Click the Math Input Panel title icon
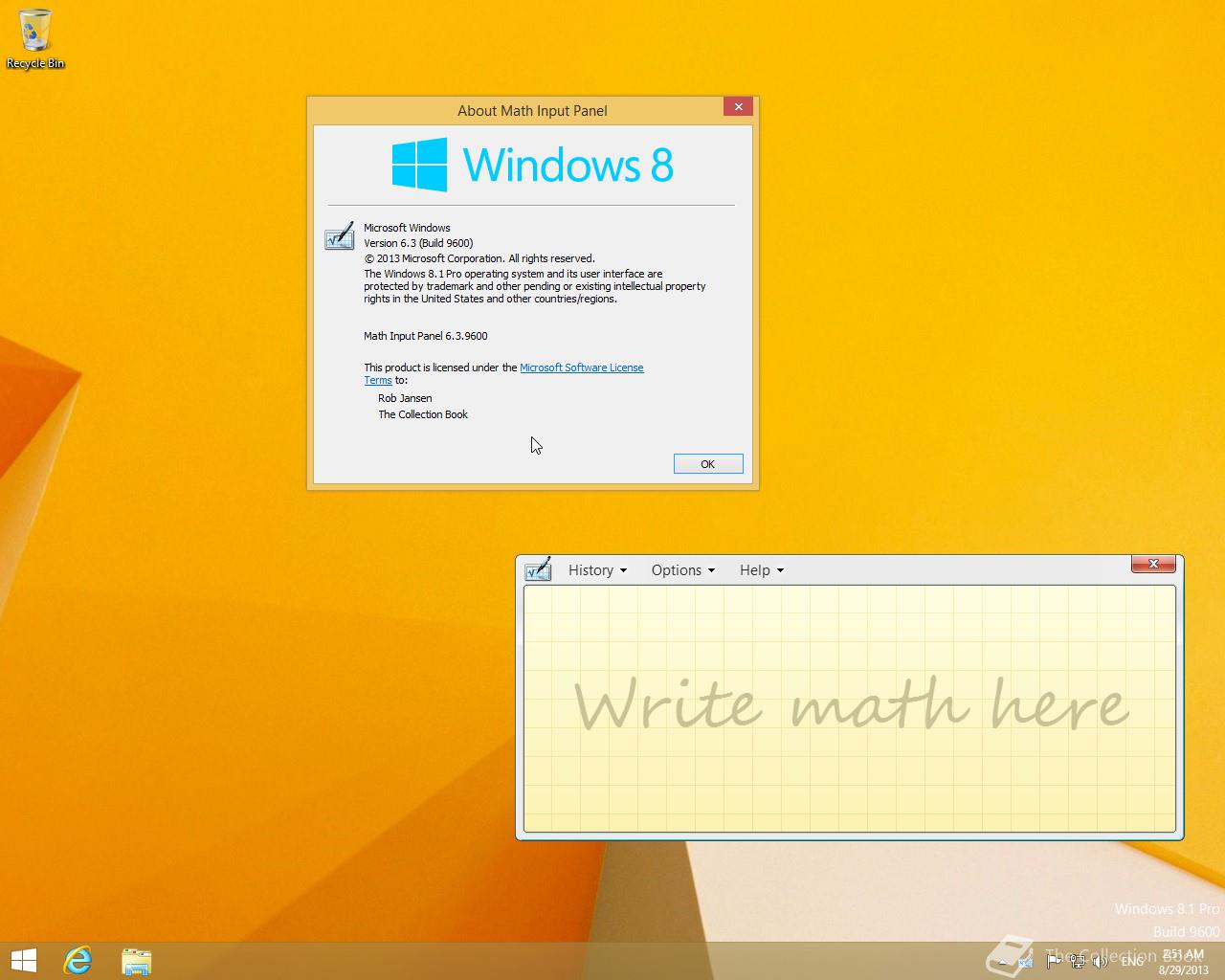Screen dimensions: 1225x980 point(538,569)
